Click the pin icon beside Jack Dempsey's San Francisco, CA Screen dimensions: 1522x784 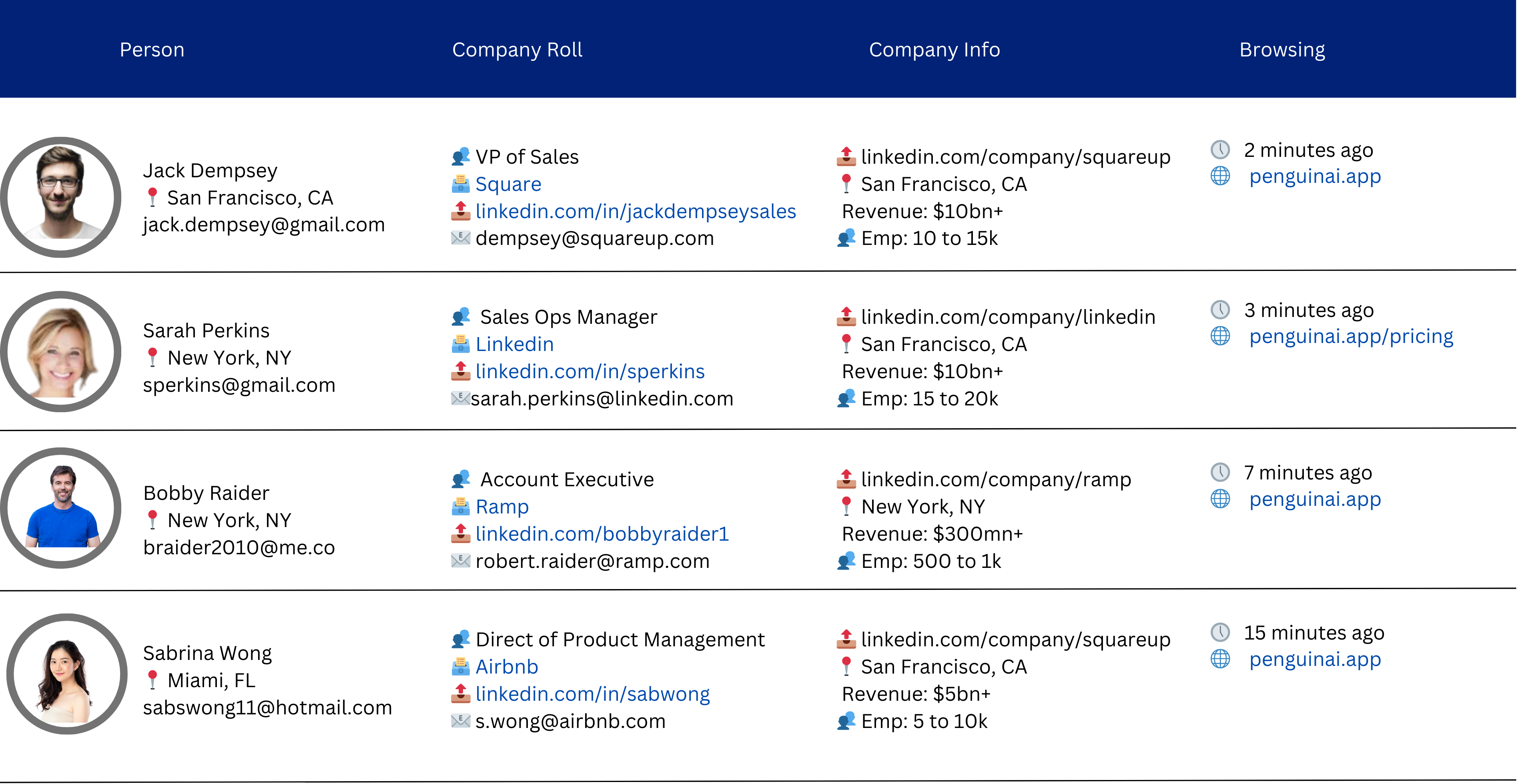click(152, 197)
